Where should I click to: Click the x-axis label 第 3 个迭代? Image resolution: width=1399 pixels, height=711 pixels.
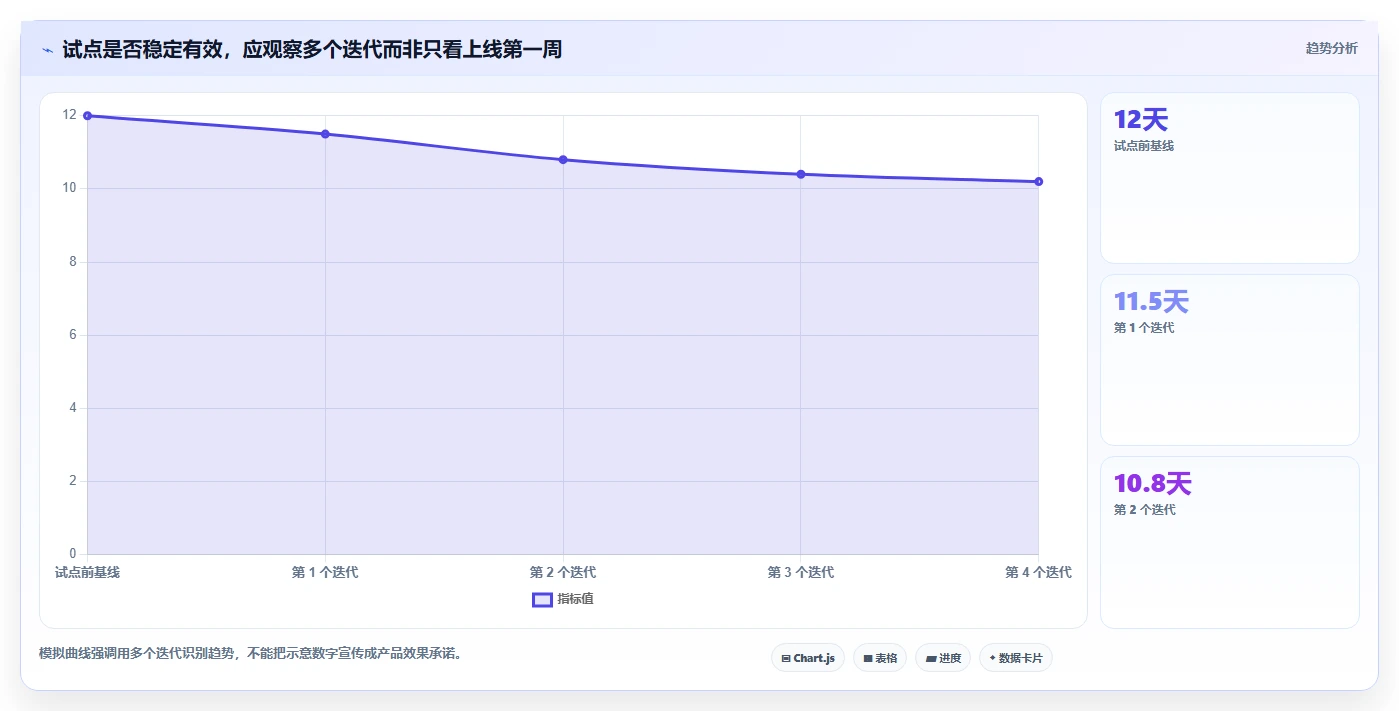[x=801, y=572]
